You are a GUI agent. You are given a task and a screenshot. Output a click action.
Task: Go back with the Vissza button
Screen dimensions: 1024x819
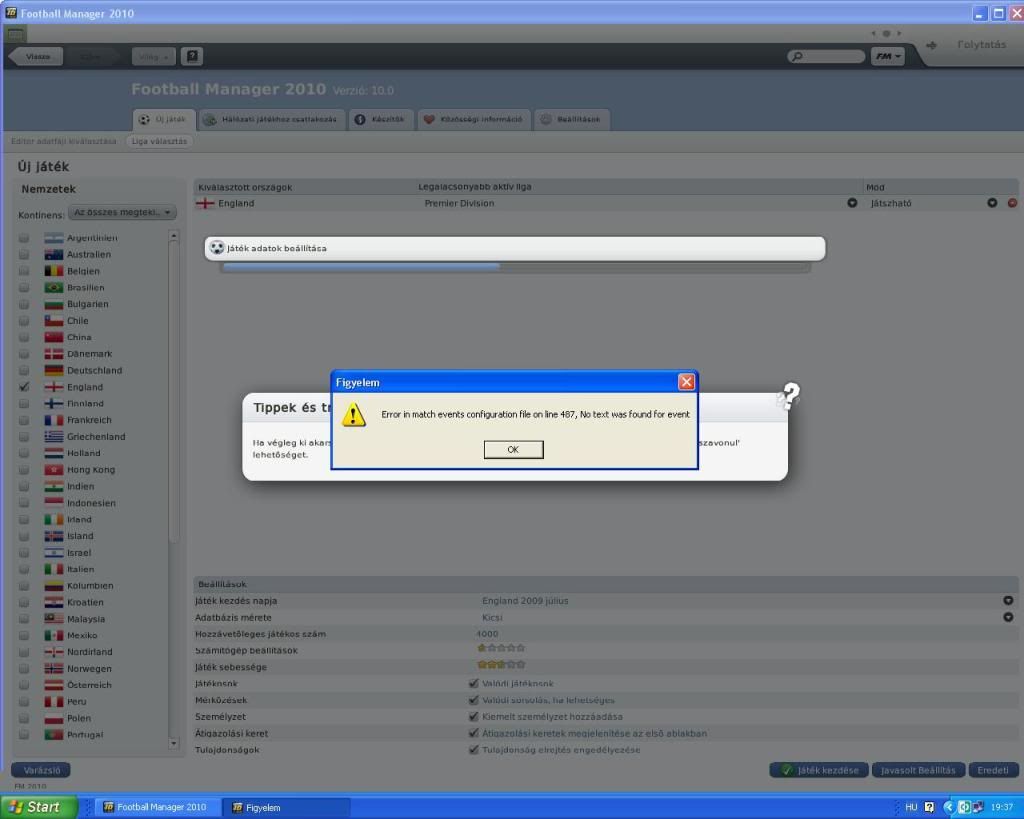37,57
